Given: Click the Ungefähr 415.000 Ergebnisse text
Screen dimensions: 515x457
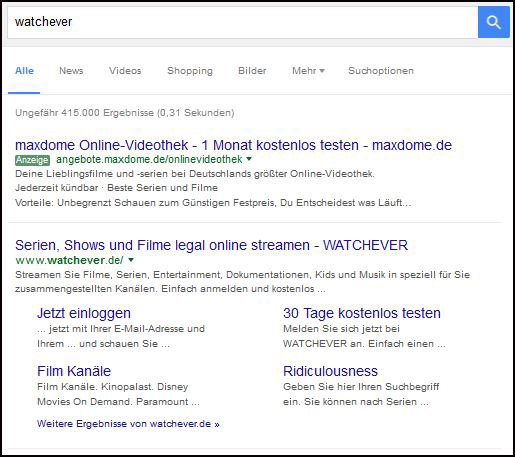Looking at the screenshot, I should 125,113.
